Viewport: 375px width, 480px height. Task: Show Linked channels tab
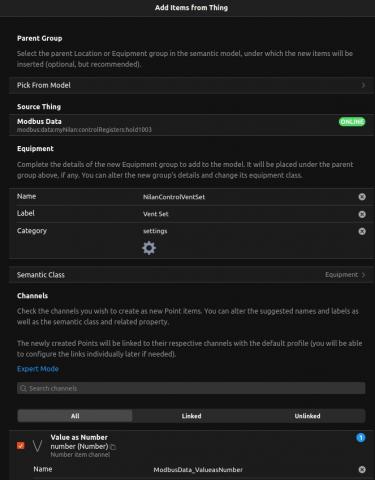(191, 416)
